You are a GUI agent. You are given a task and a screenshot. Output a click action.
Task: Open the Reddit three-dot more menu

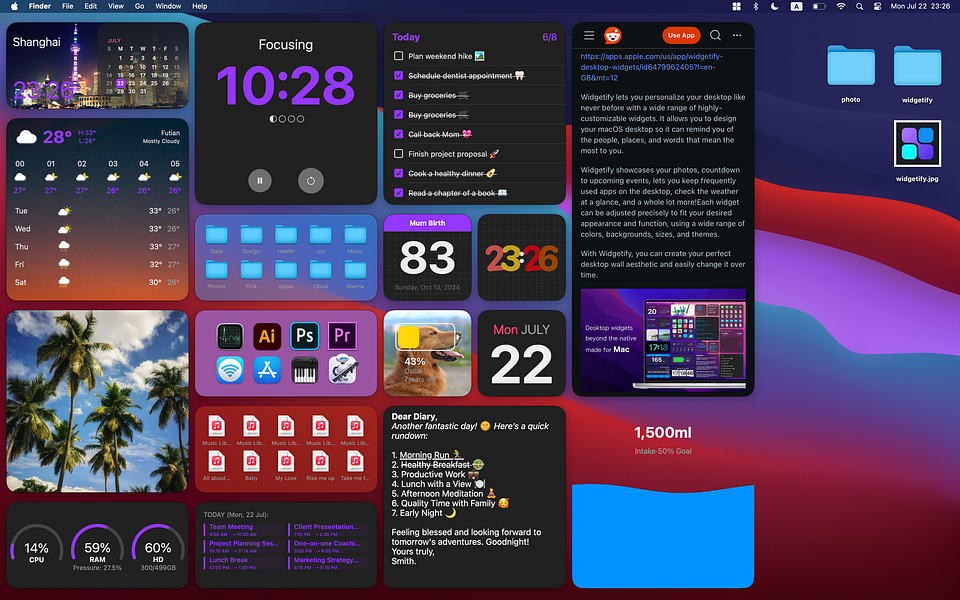[737, 35]
